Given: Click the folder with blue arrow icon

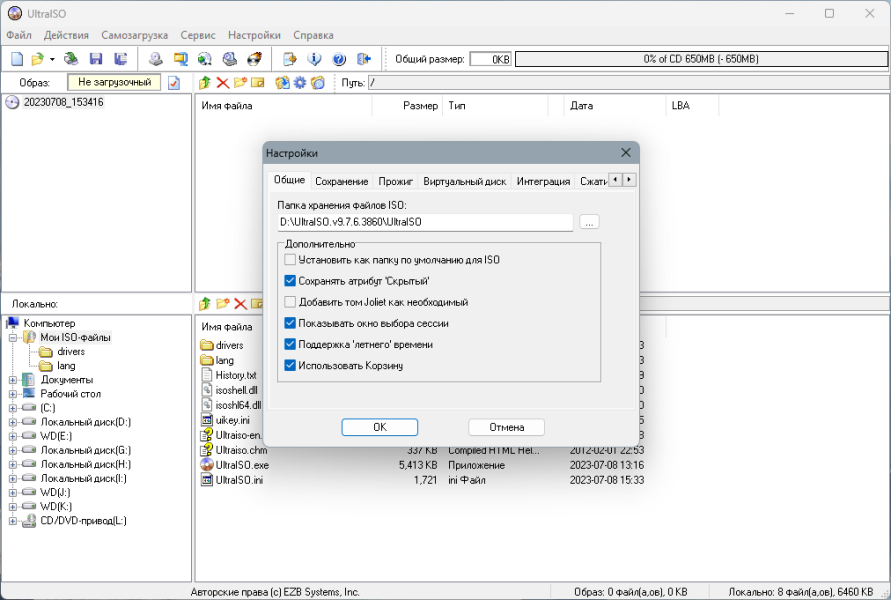Looking at the screenshot, I should pyautogui.click(x=282, y=83).
